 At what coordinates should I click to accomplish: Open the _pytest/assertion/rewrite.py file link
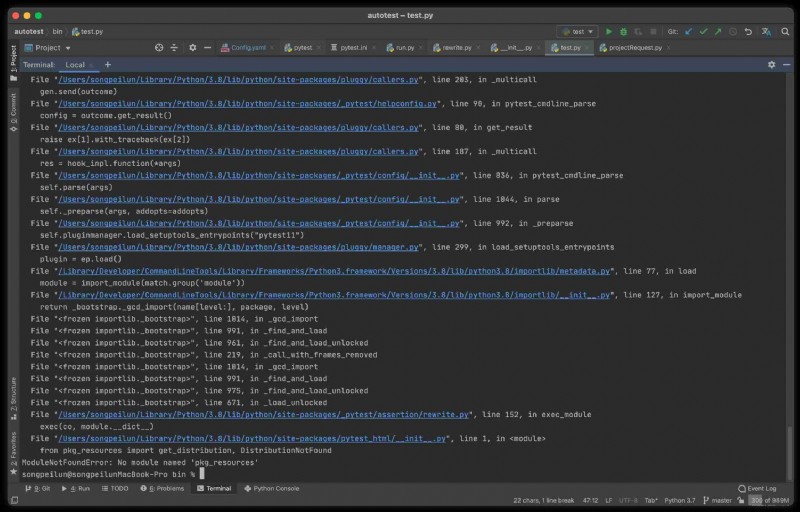pyautogui.click(x=263, y=414)
